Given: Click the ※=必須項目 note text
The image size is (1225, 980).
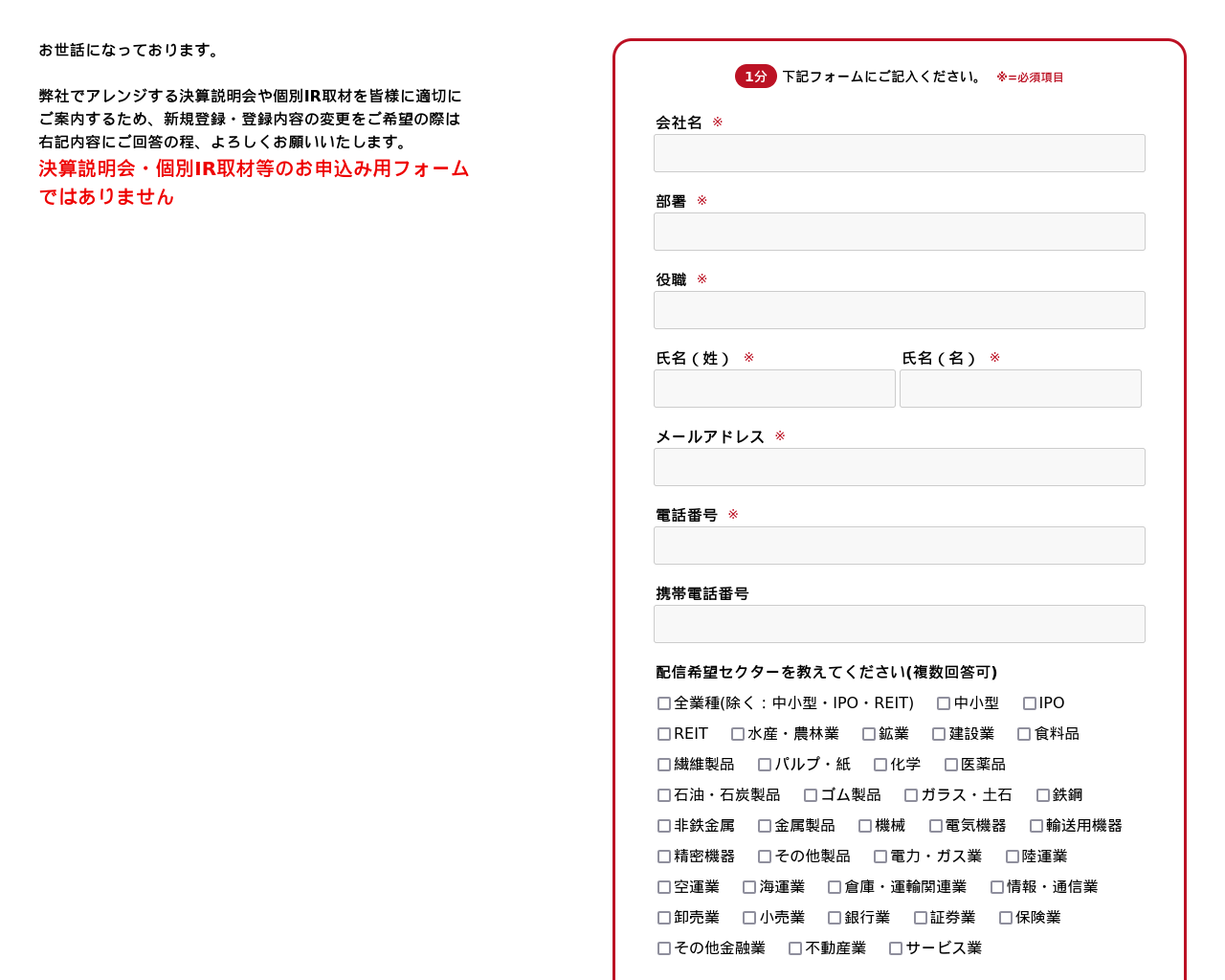Looking at the screenshot, I should pyautogui.click(x=1030, y=78).
